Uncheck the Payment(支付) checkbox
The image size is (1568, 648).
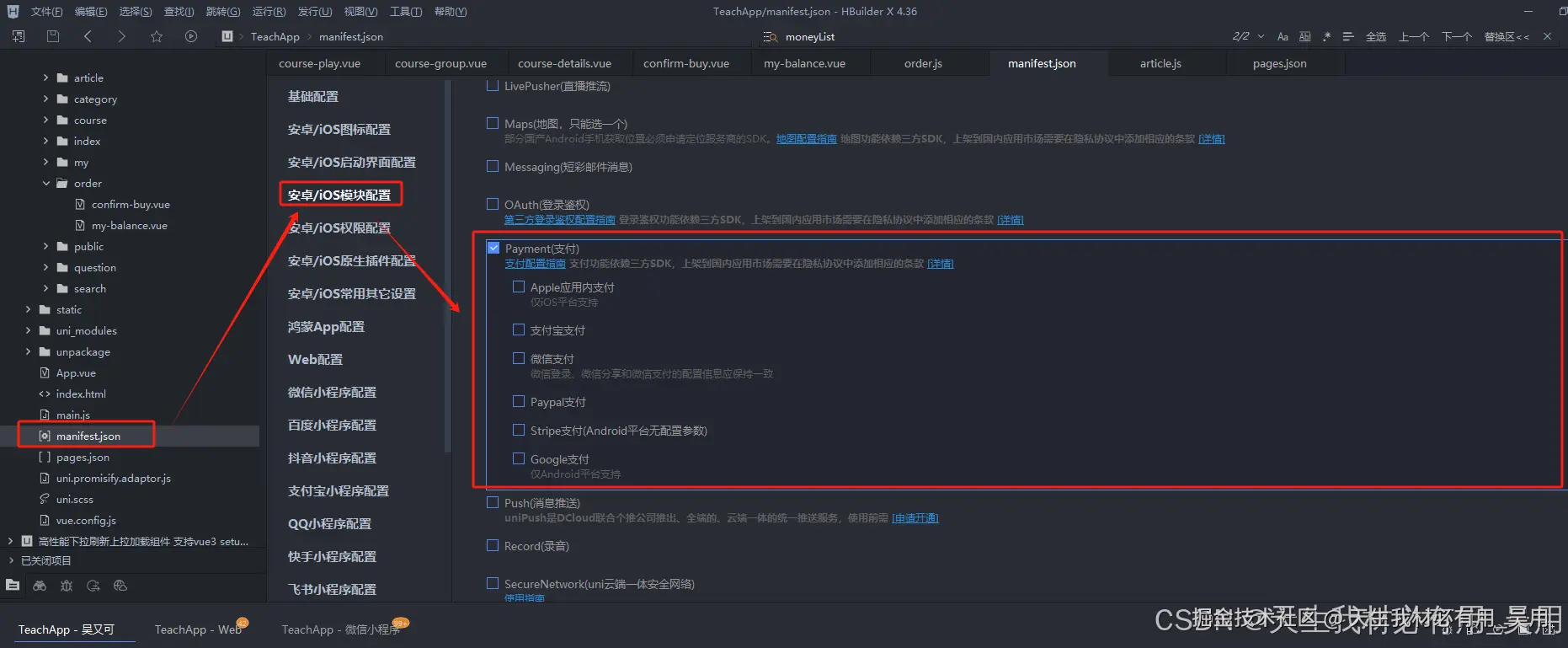pos(493,248)
